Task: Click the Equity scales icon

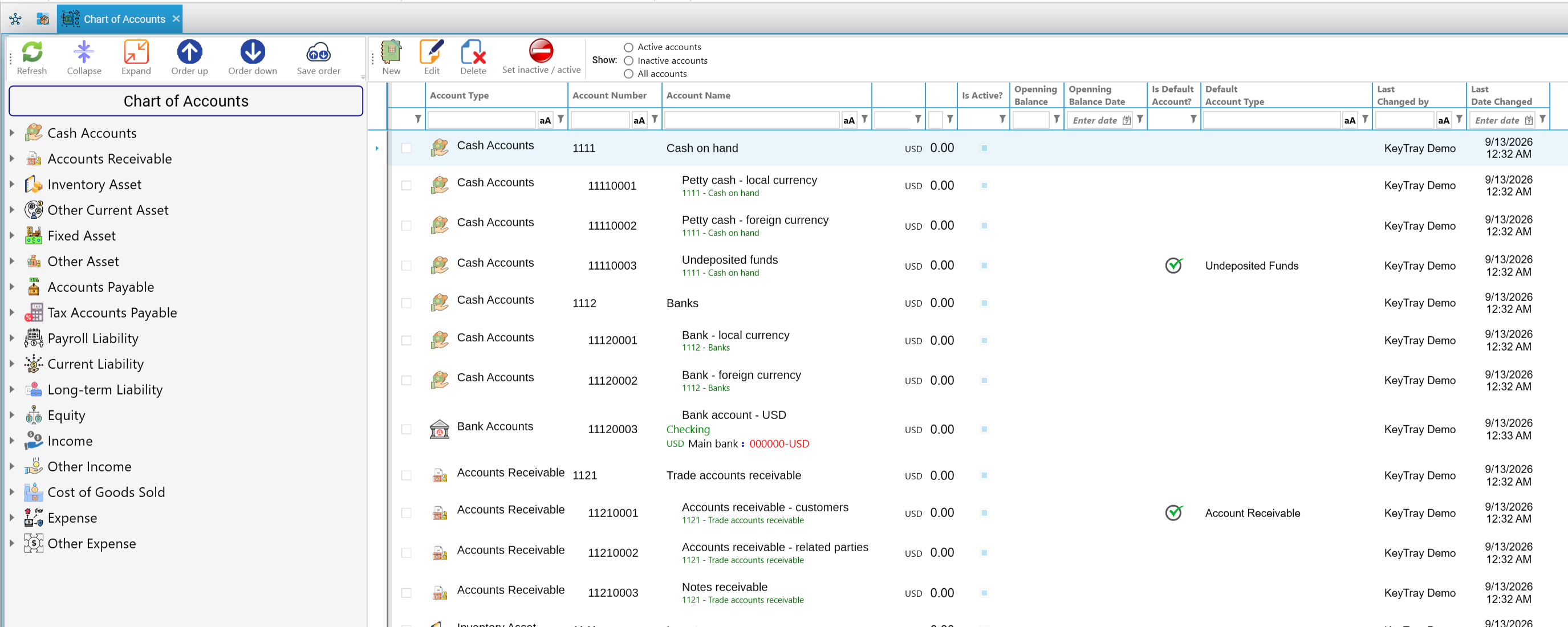Action: pos(34,415)
